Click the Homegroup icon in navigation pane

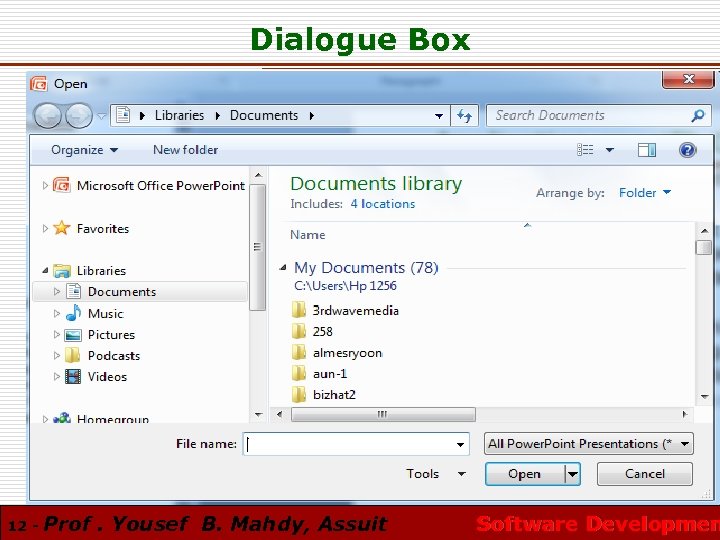(62, 418)
